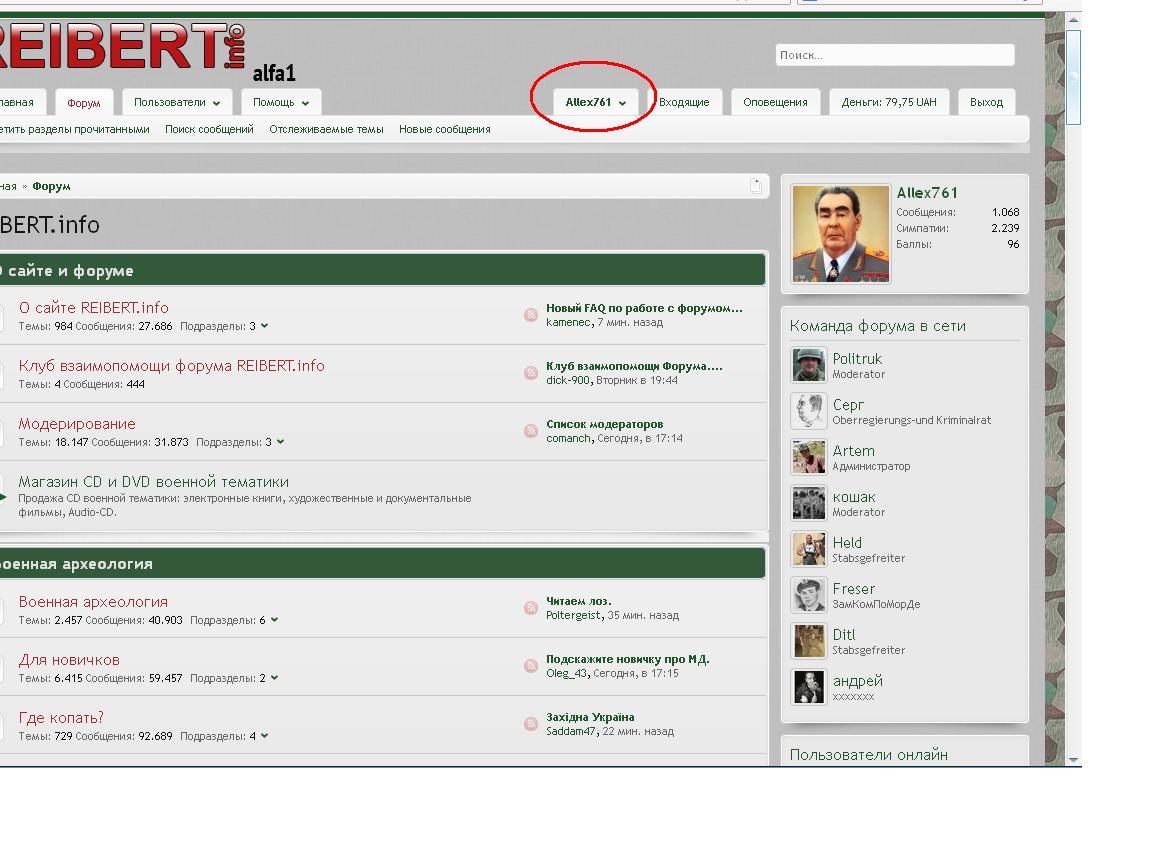Open the Помощь dropdown menu

(281, 102)
